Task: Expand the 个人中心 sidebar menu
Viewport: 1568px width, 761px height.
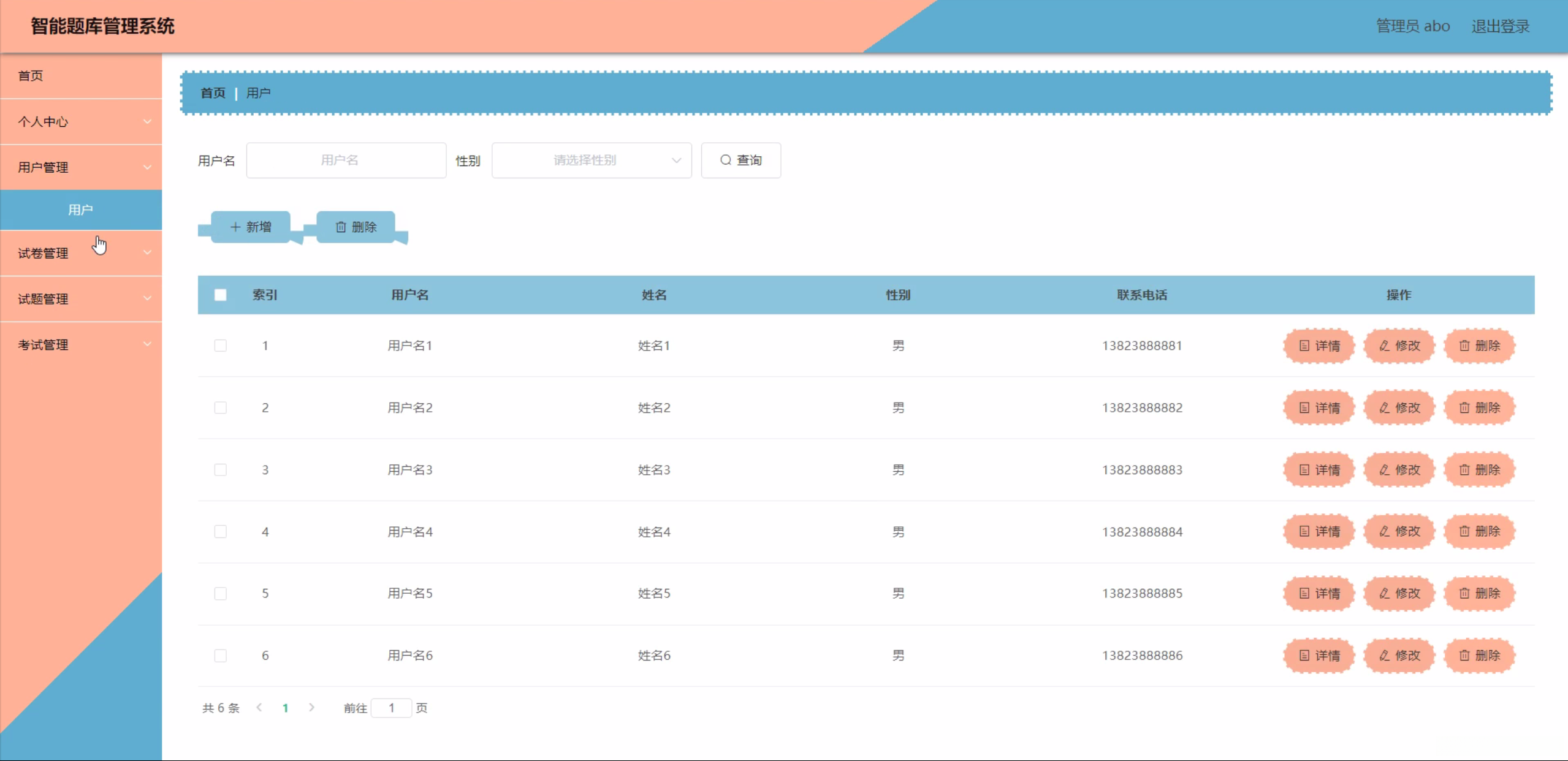Action: [81, 122]
